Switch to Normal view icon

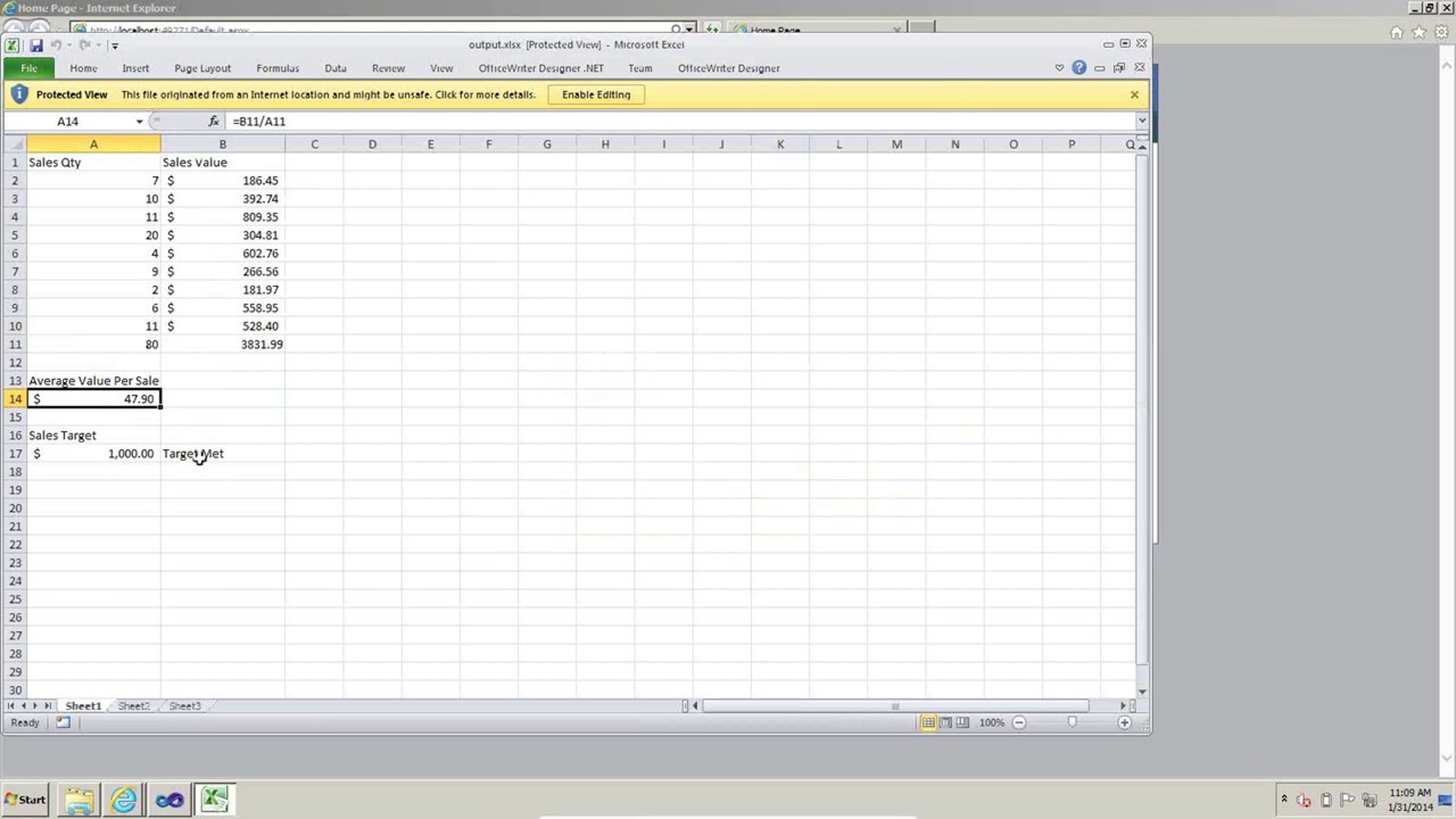[x=928, y=723]
